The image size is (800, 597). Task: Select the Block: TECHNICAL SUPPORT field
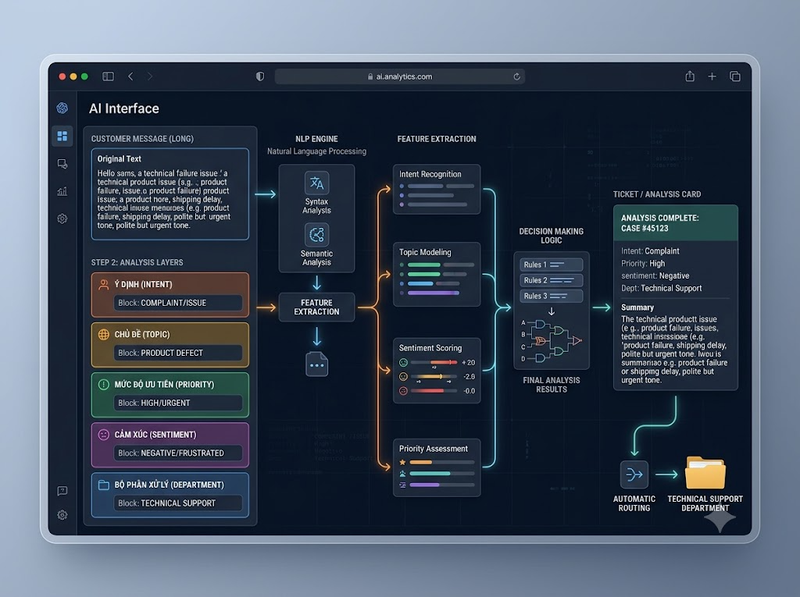178,503
